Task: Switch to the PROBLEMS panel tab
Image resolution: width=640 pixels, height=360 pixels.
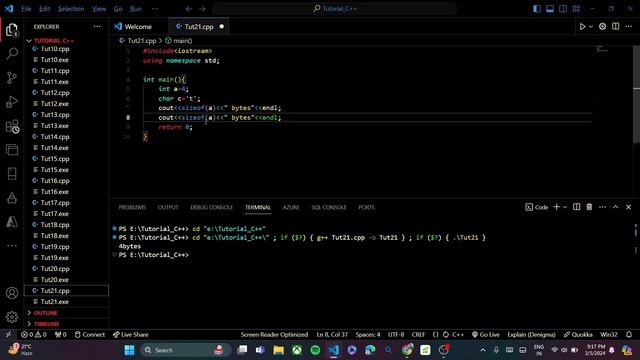Action: click(x=132, y=207)
